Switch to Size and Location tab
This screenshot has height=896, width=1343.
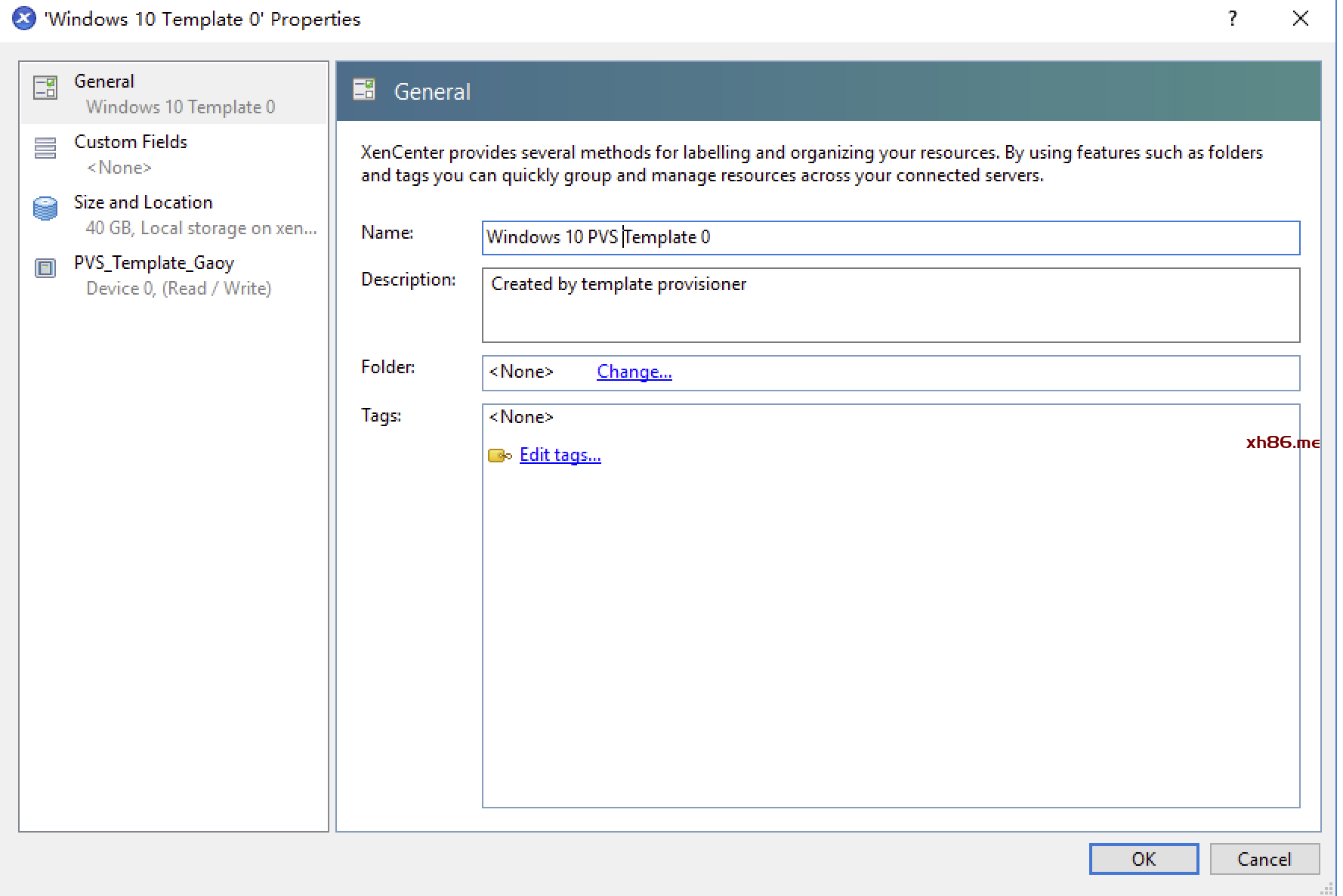(x=174, y=215)
